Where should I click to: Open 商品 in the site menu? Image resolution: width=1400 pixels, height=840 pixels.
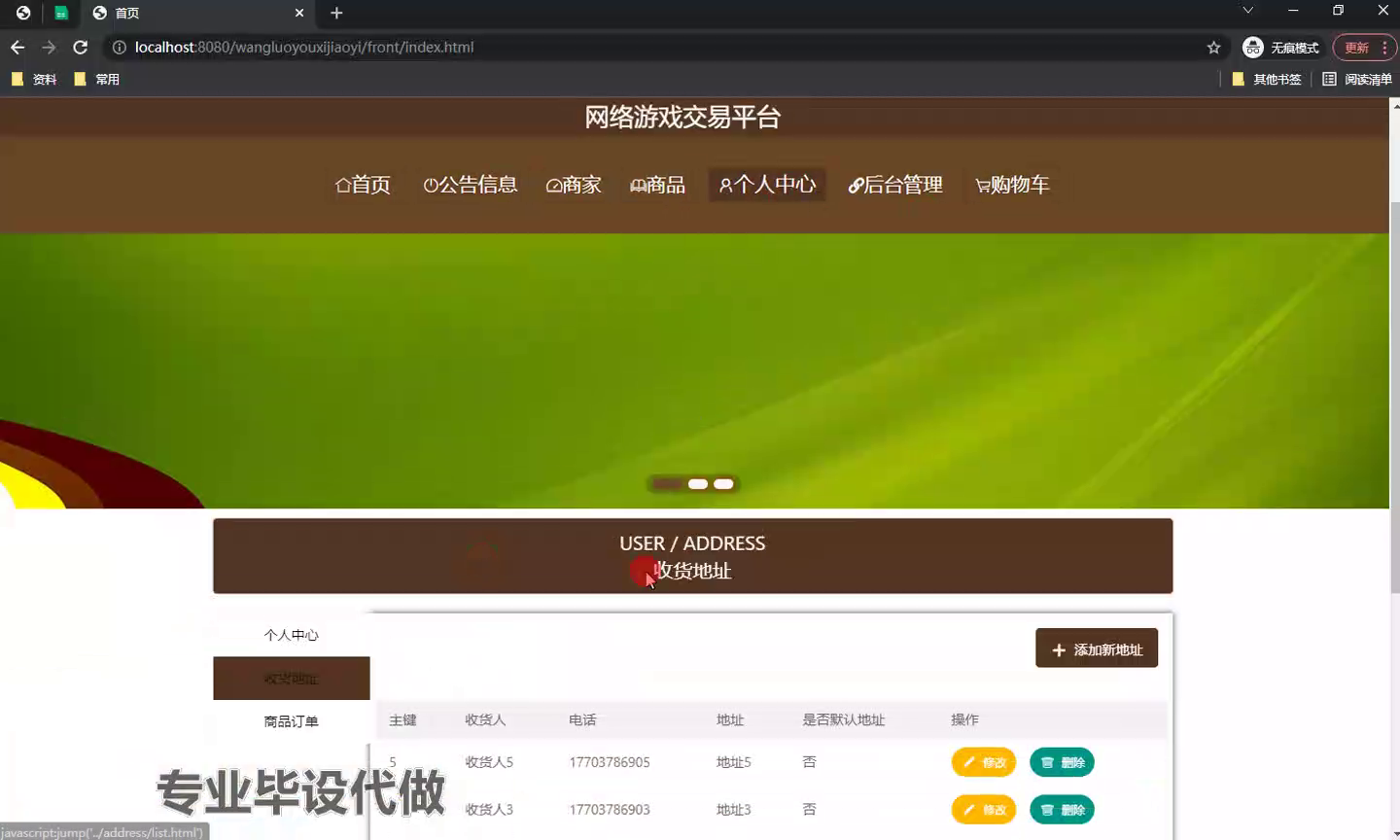point(658,185)
